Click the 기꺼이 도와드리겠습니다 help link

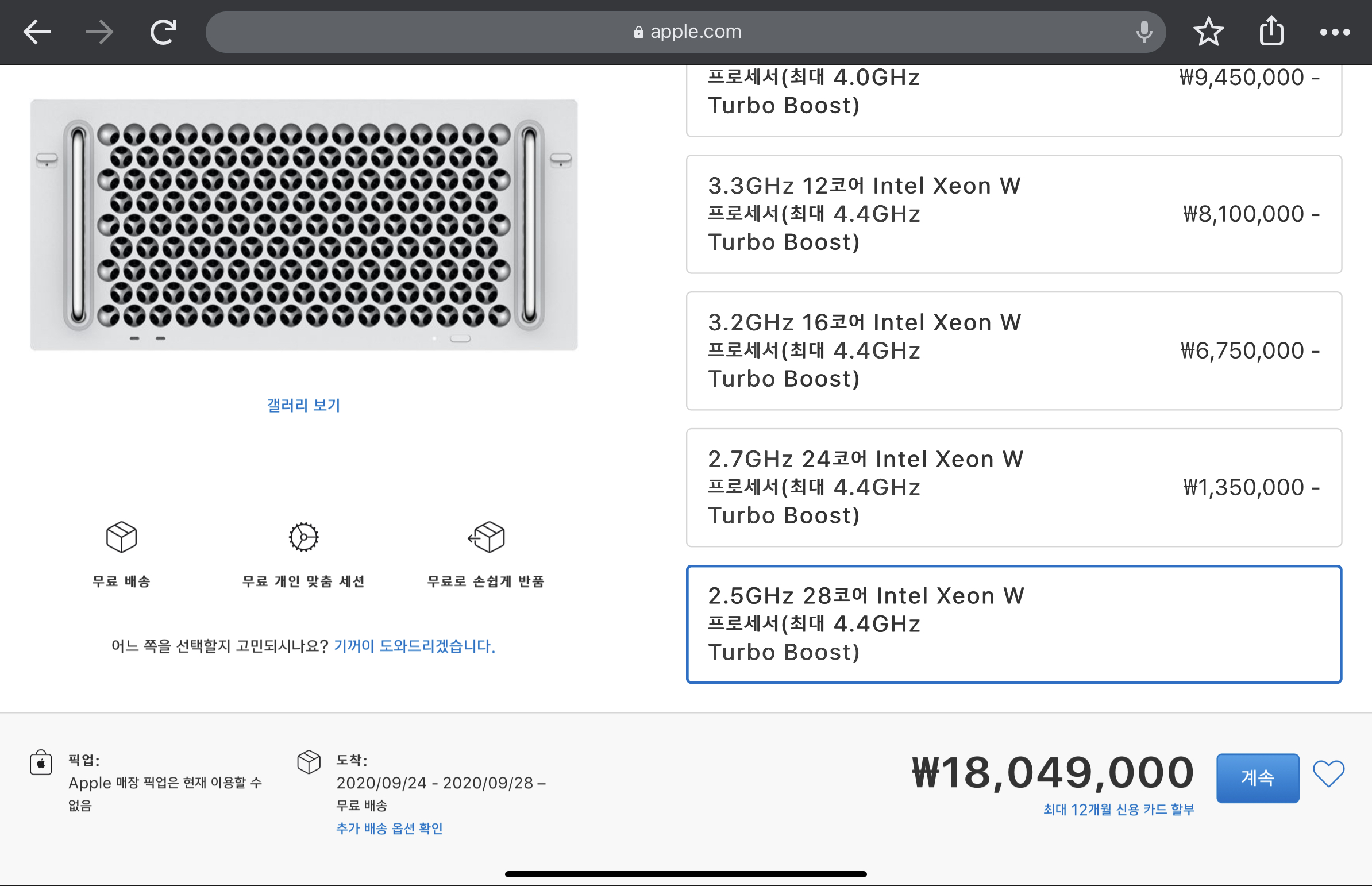tap(414, 646)
